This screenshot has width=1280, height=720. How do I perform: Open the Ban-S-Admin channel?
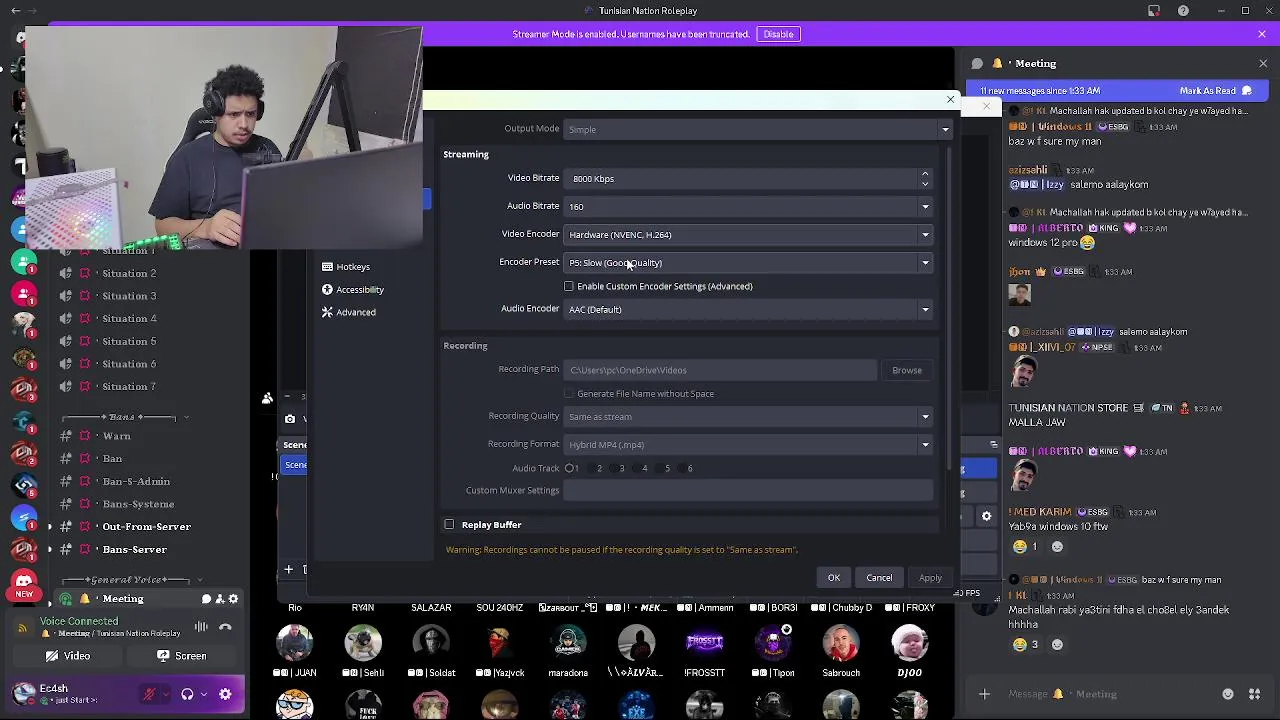[x=136, y=482]
